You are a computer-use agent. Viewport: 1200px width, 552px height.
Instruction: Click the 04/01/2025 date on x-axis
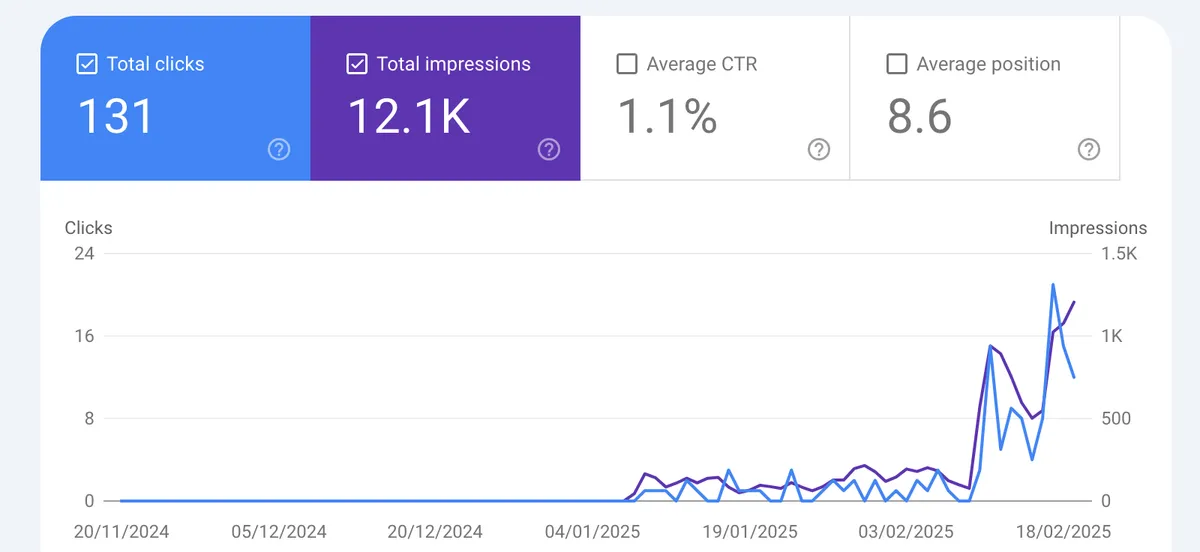(x=592, y=531)
